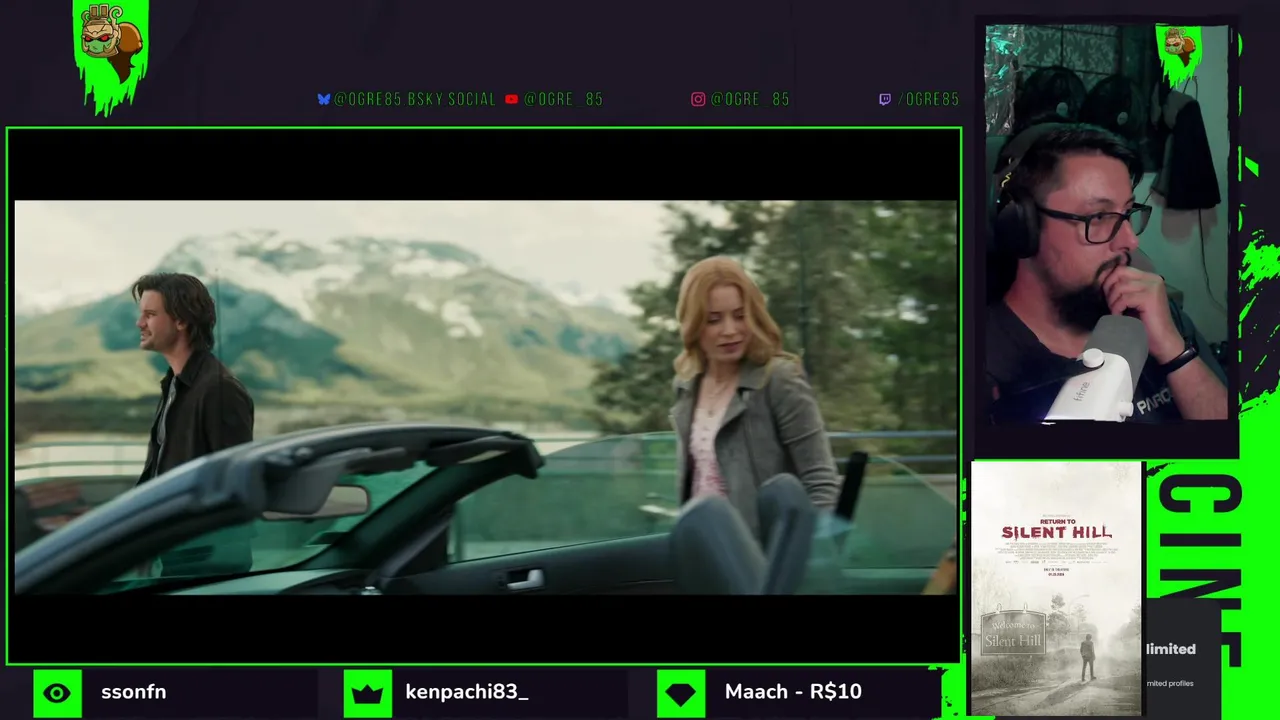The image size is (1280, 720).
Task: Click the @OGRE_85 Instagram handle
Action: [750, 99]
